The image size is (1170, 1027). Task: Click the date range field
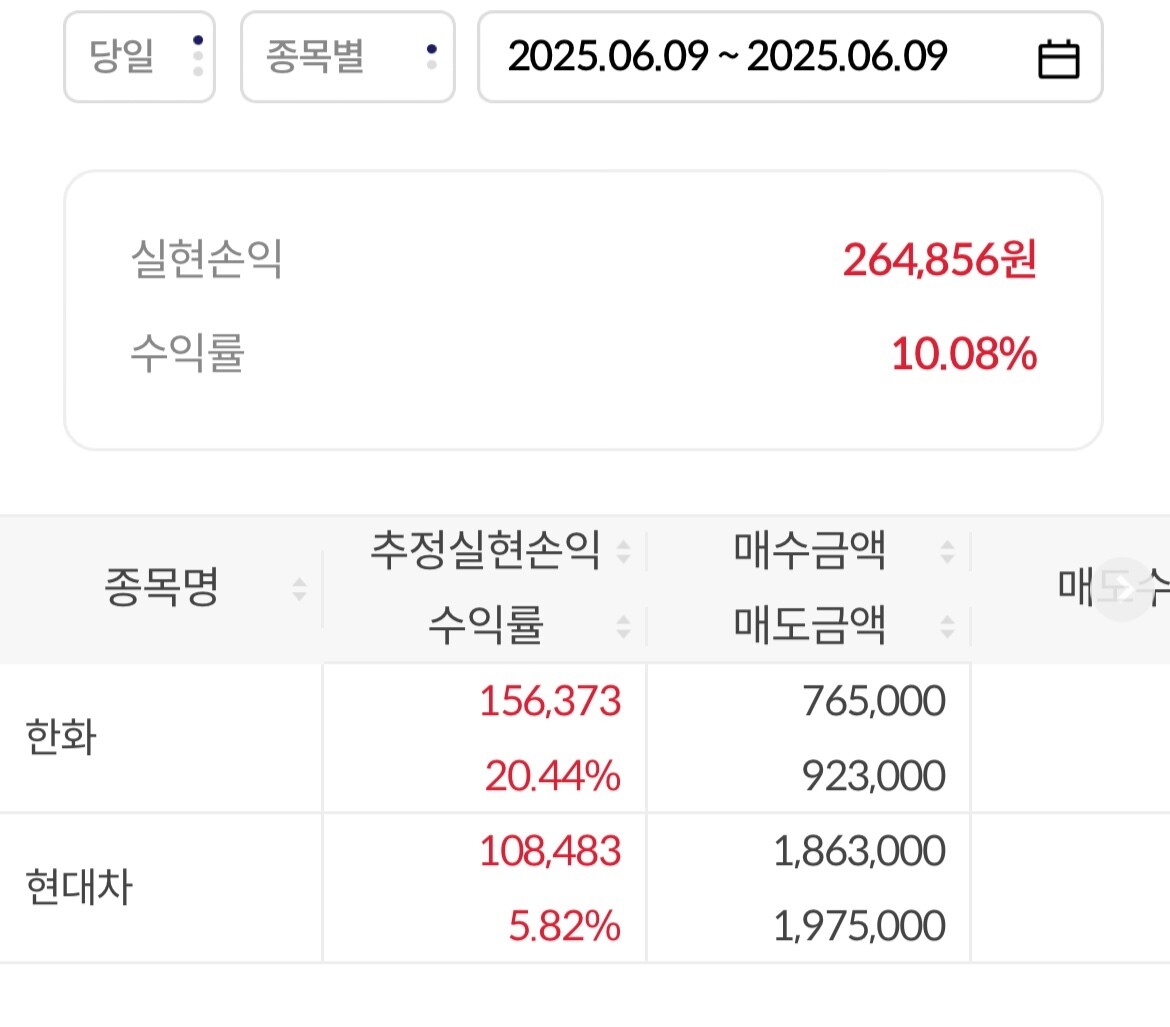coord(727,57)
